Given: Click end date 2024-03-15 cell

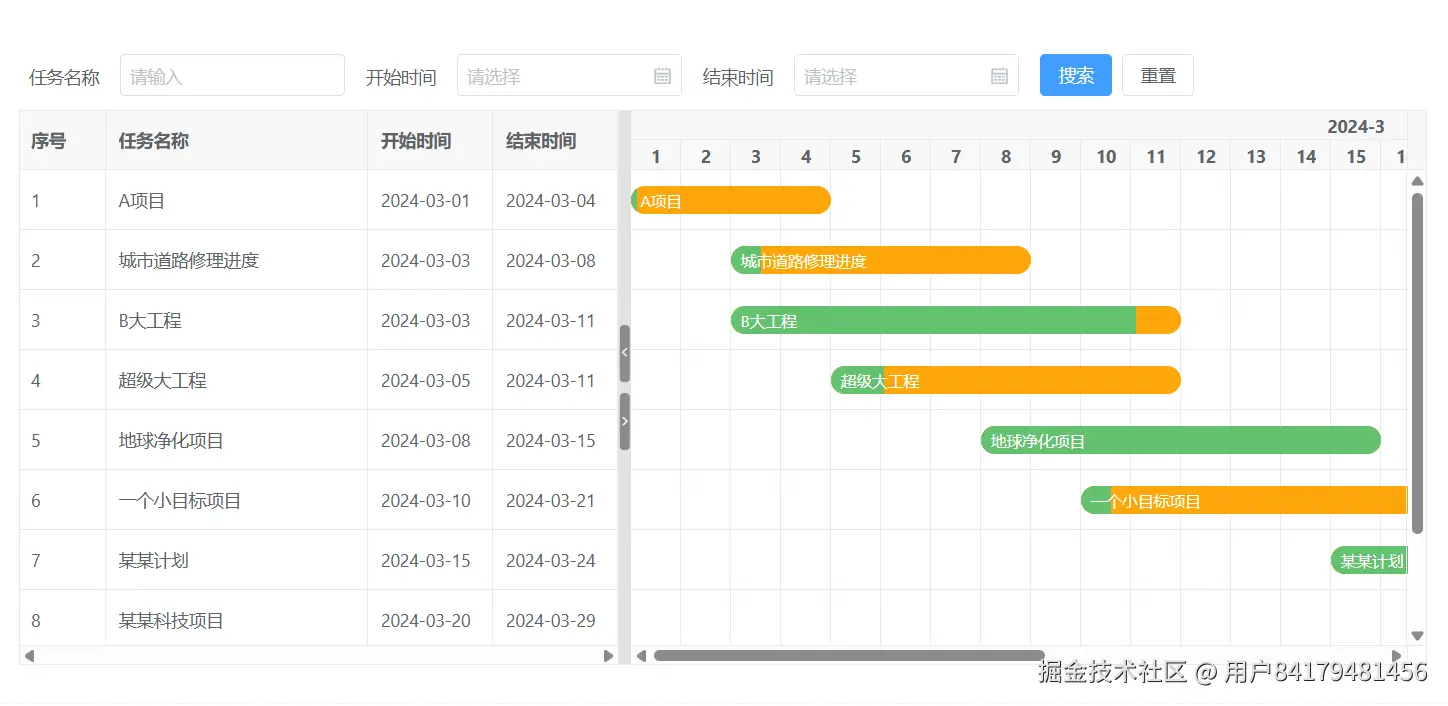Looking at the screenshot, I should coord(555,440).
